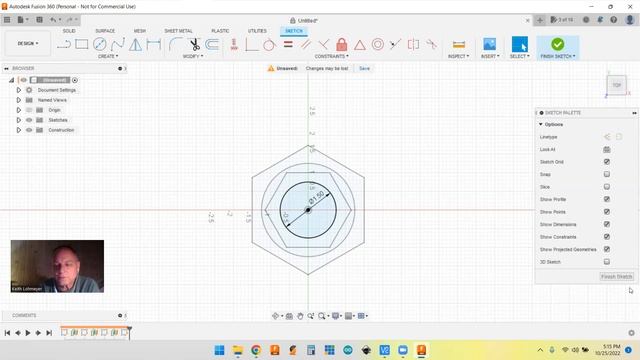
Task: Apply Perpendicular constraint
Action: tap(323, 44)
